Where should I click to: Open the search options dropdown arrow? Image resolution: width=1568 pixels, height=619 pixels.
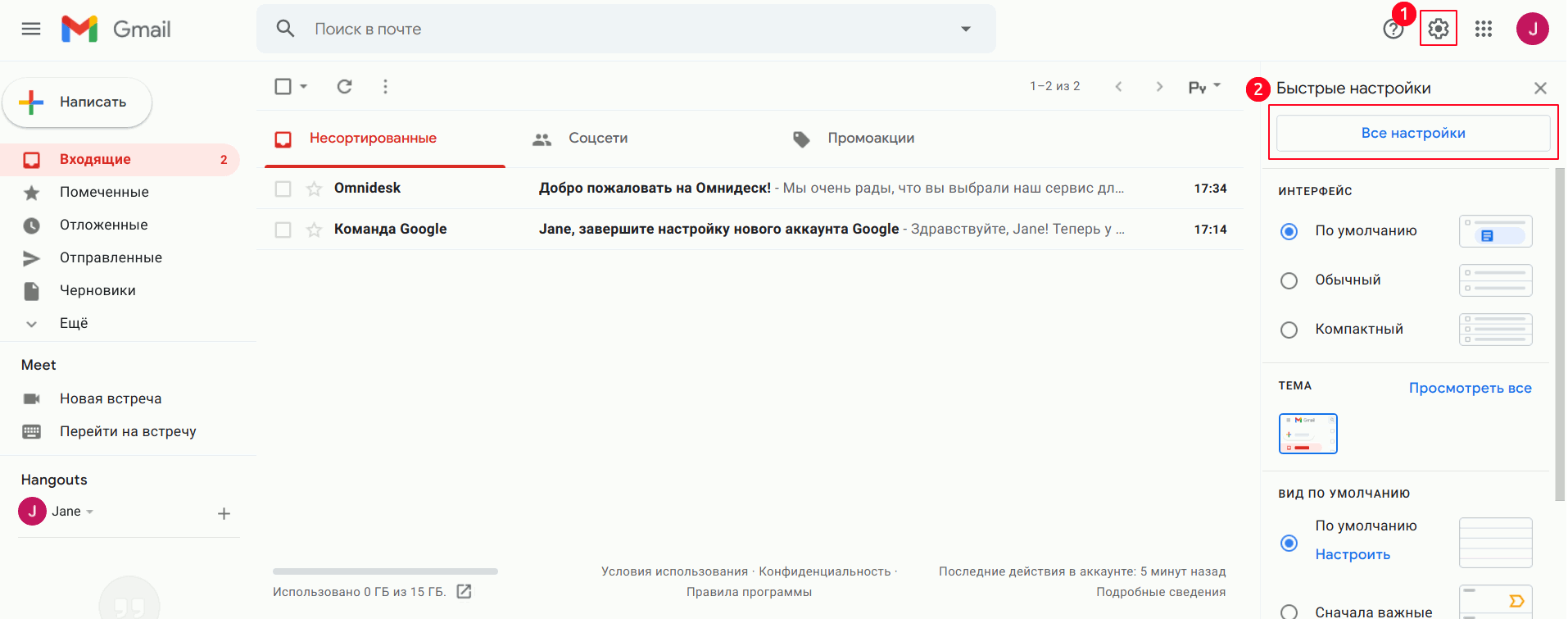[x=966, y=29]
